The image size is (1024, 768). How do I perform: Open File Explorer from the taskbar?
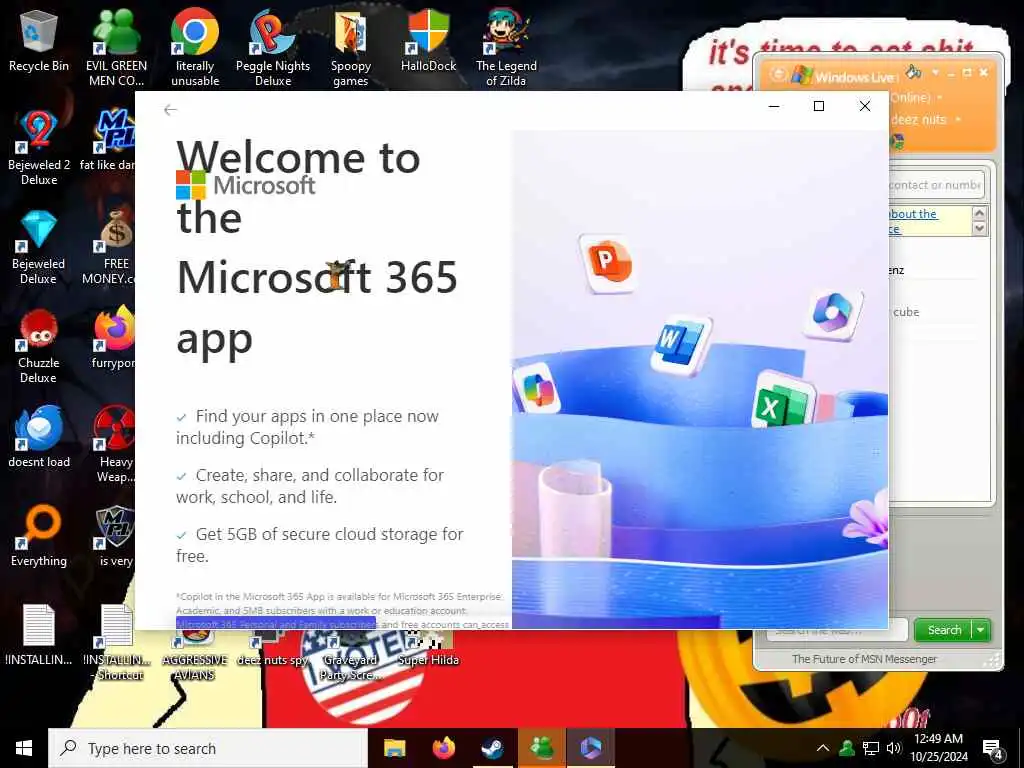pos(394,748)
